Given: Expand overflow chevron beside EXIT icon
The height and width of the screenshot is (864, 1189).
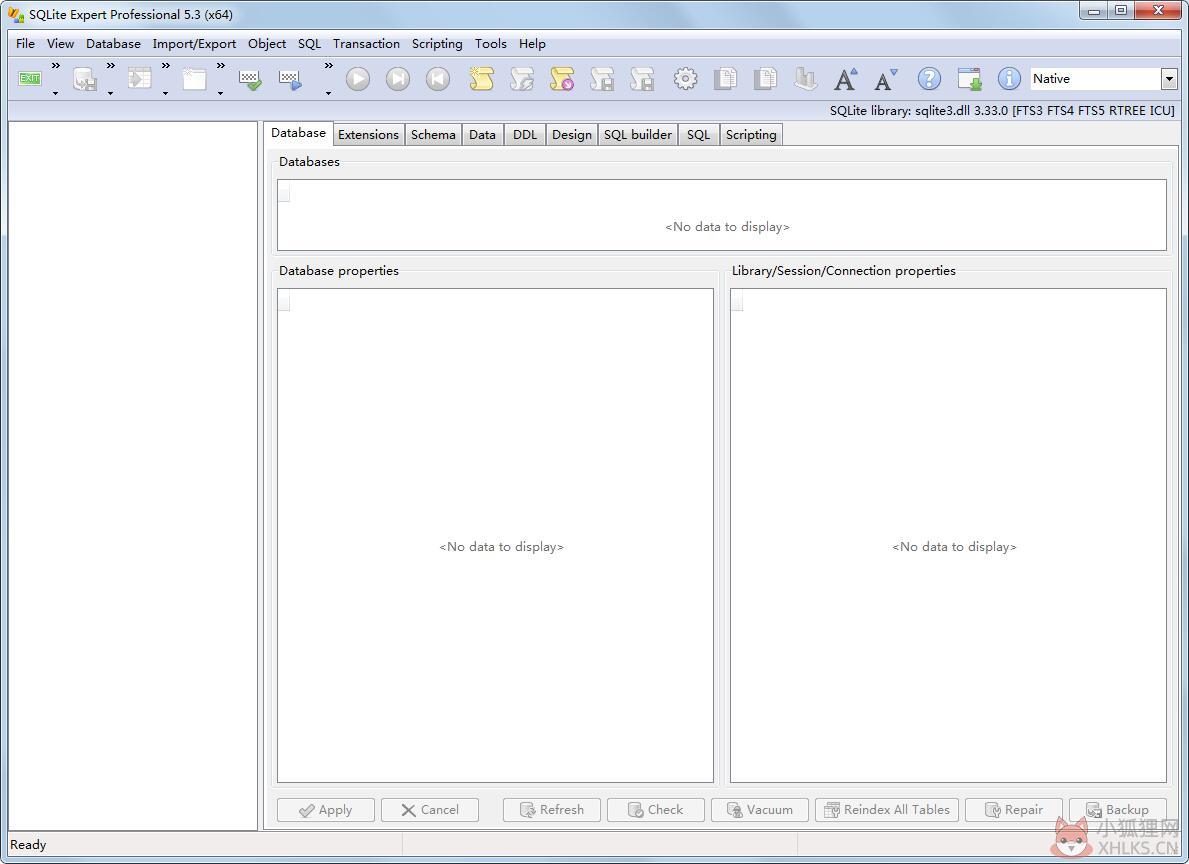Looking at the screenshot, I should 55,66.
